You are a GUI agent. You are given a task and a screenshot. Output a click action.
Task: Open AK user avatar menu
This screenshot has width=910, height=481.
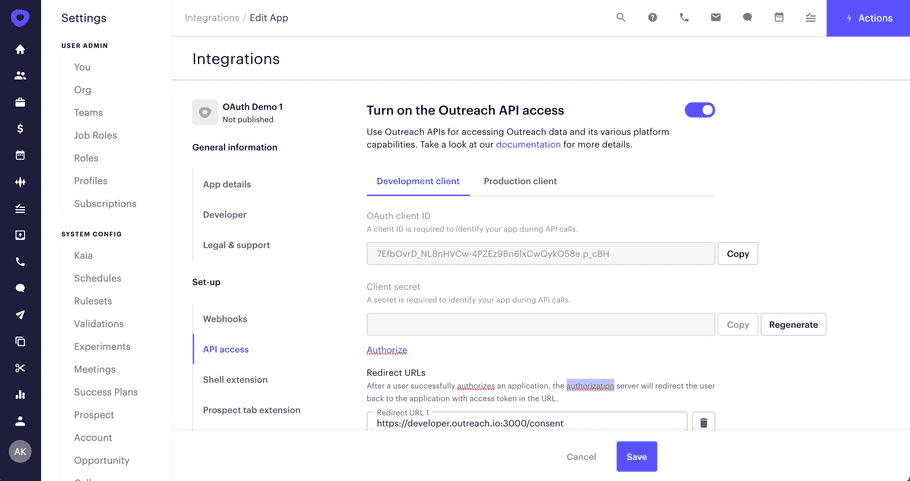20,451
